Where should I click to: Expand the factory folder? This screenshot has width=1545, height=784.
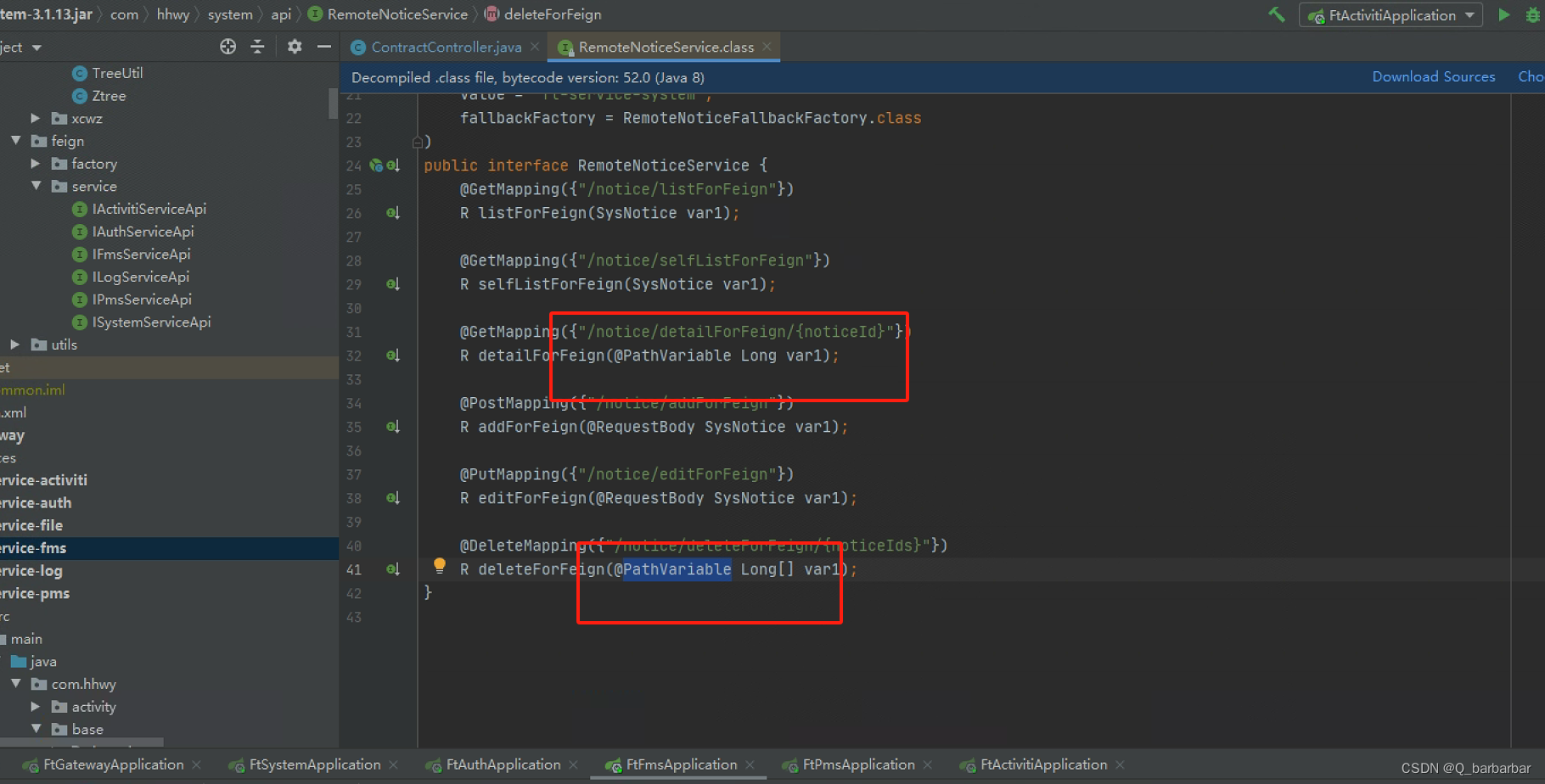[35, 163]
